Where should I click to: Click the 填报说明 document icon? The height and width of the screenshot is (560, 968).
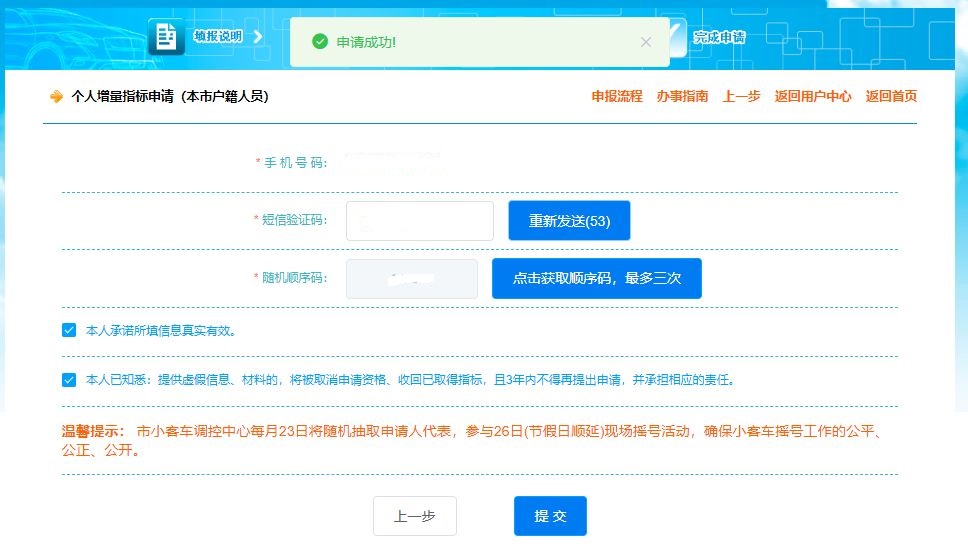coord(166,36)
